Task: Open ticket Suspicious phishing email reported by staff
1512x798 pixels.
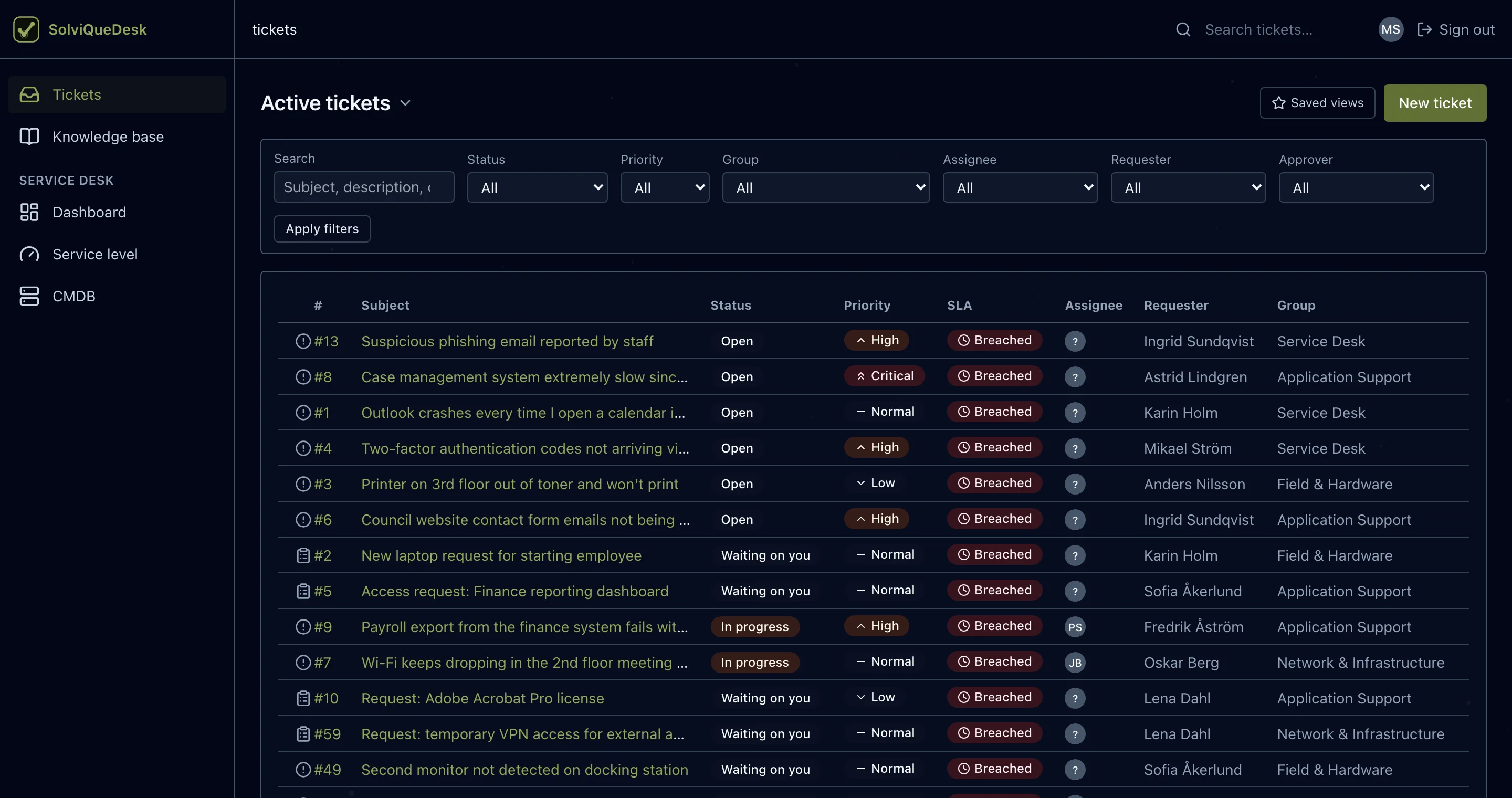Action: click(507, 341)
